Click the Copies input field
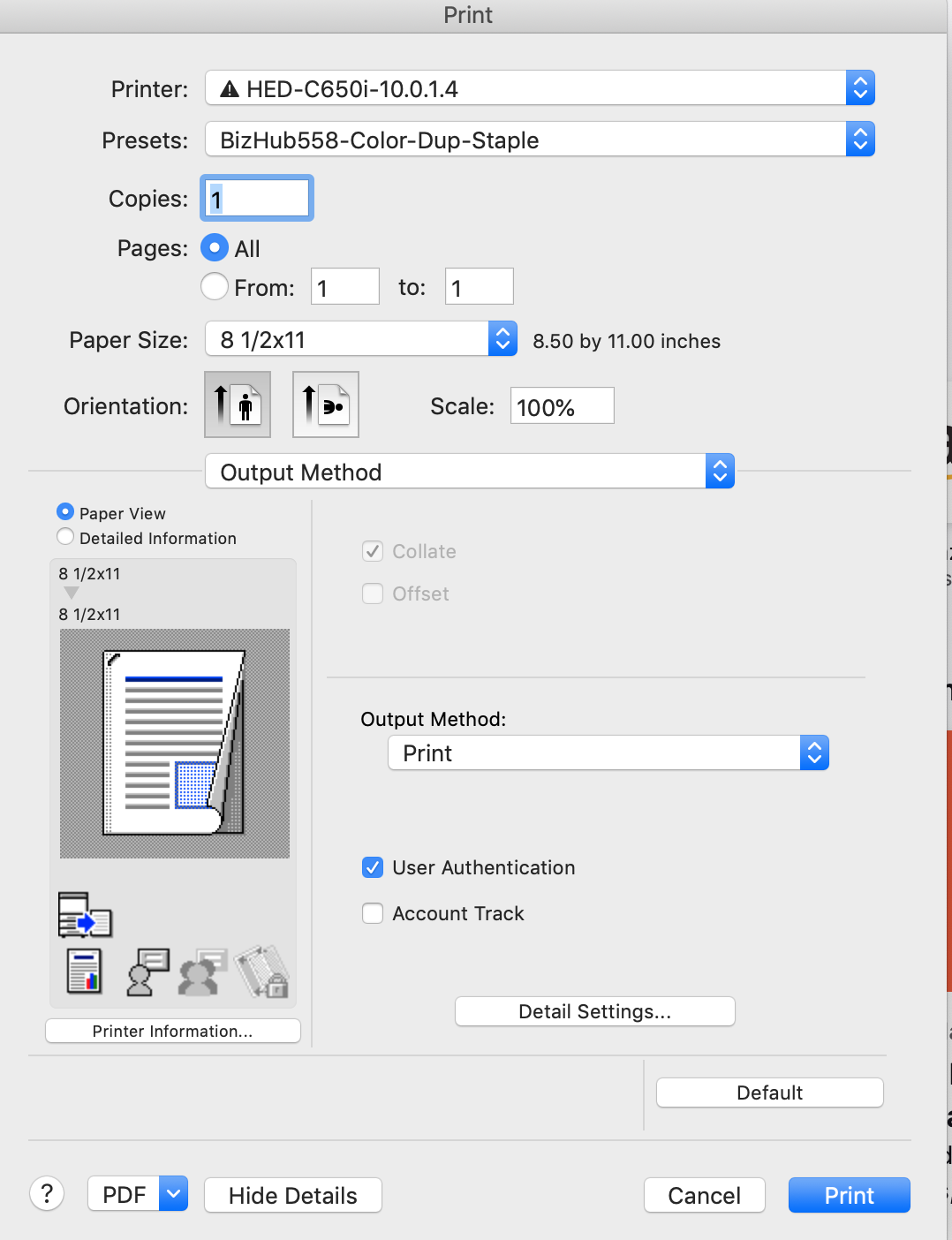 pyautogui.click(x=257, y=198)
